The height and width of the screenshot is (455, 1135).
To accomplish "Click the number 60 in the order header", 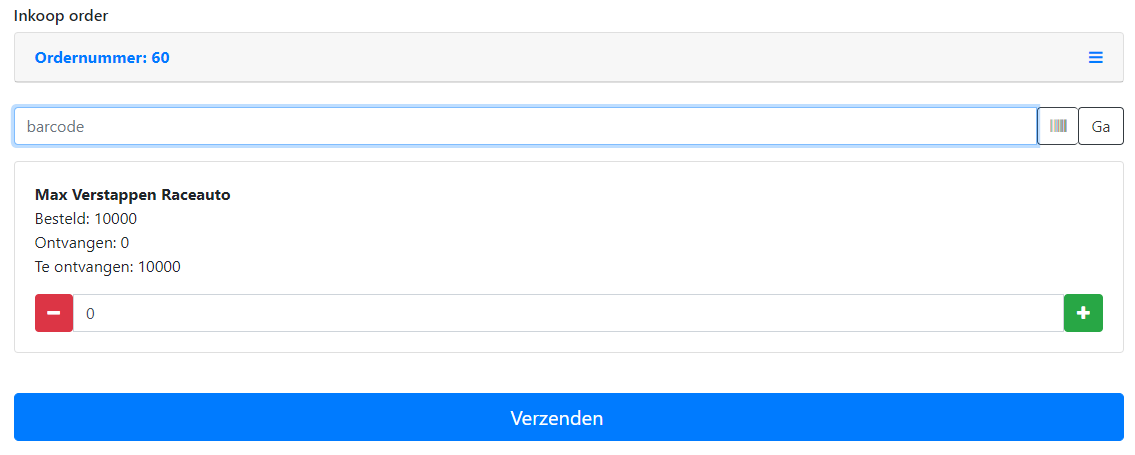I will pos(160,58).
